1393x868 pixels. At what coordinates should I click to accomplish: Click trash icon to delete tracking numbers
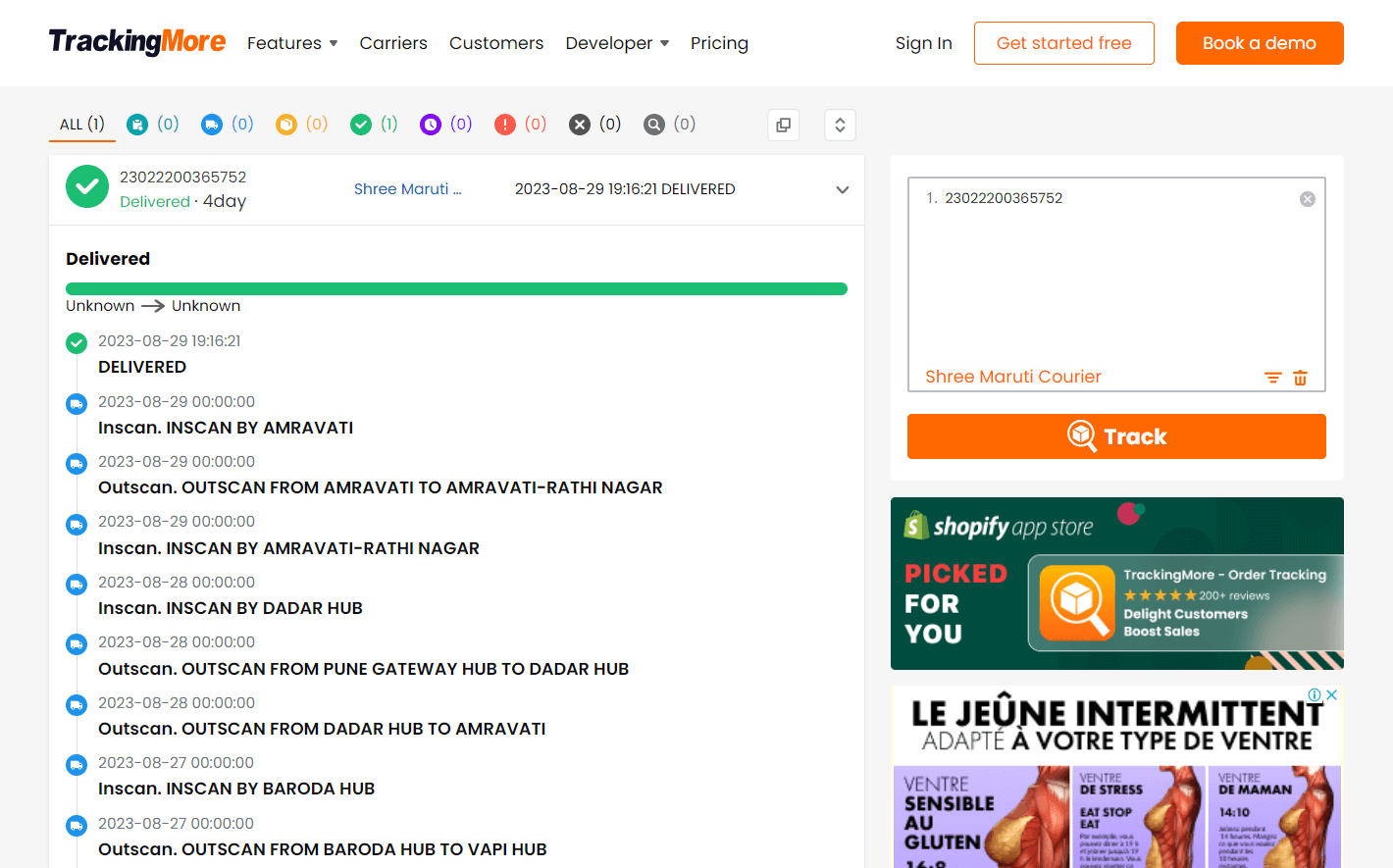[x=1300, y=378]
